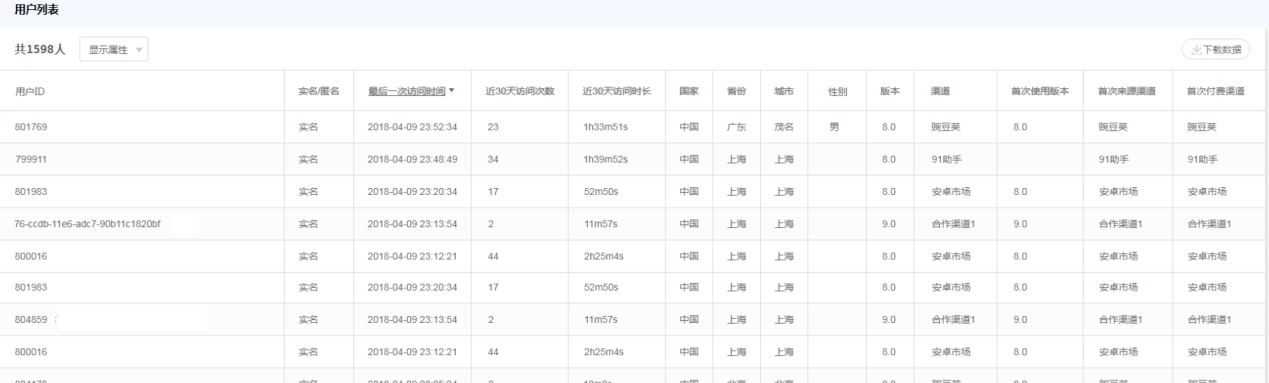Click 渠道 cell 豌豆荚 in row 801769

pyautogui.click(x=945, y=127)
